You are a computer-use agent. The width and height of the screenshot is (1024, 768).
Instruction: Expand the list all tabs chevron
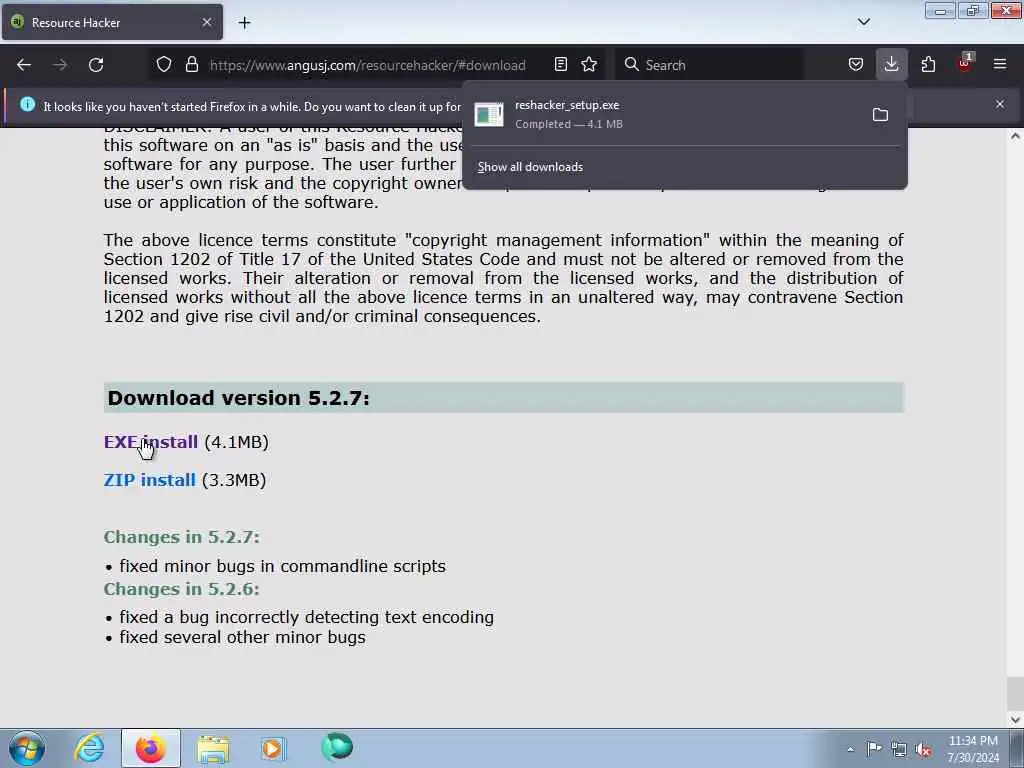863,22
